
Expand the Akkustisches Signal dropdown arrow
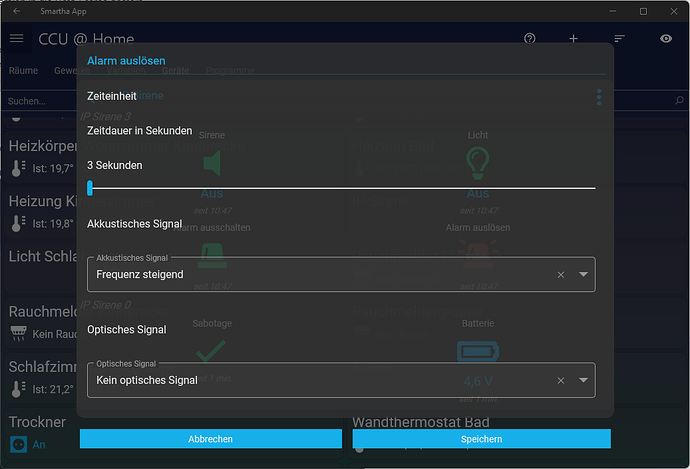[x=583, y=274]
